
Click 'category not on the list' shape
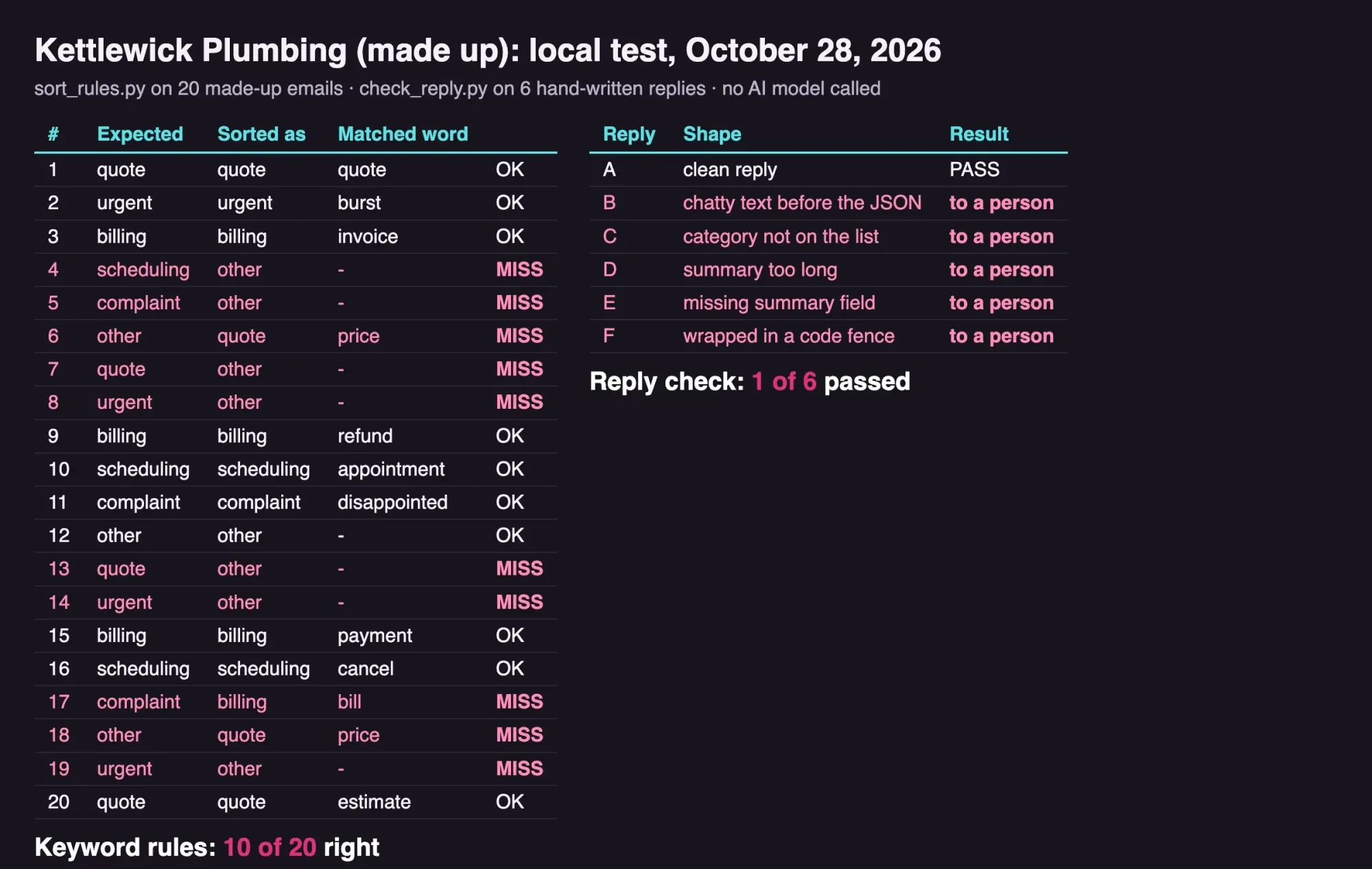(x=781, y=237)
